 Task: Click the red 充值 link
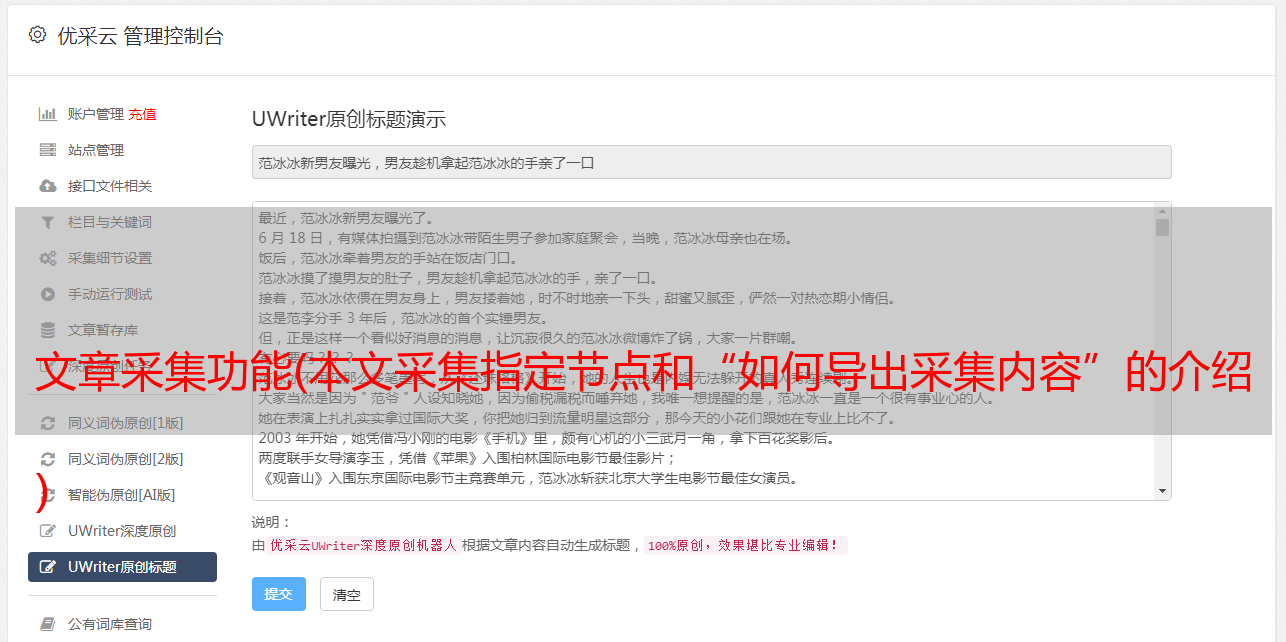pos(142,114)
